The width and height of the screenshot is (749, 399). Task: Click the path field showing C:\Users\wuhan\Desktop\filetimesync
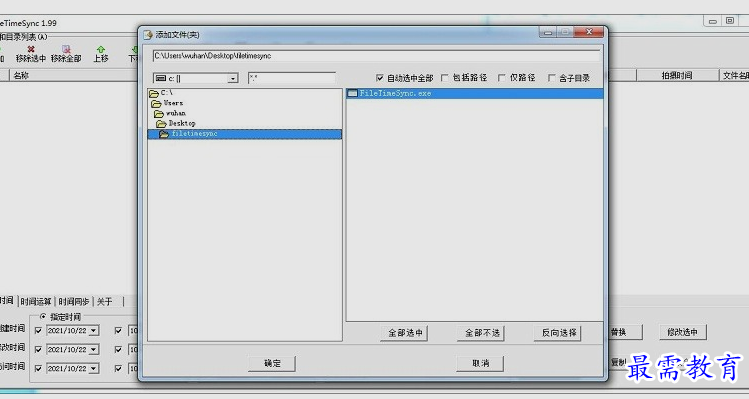coord(376,56)
